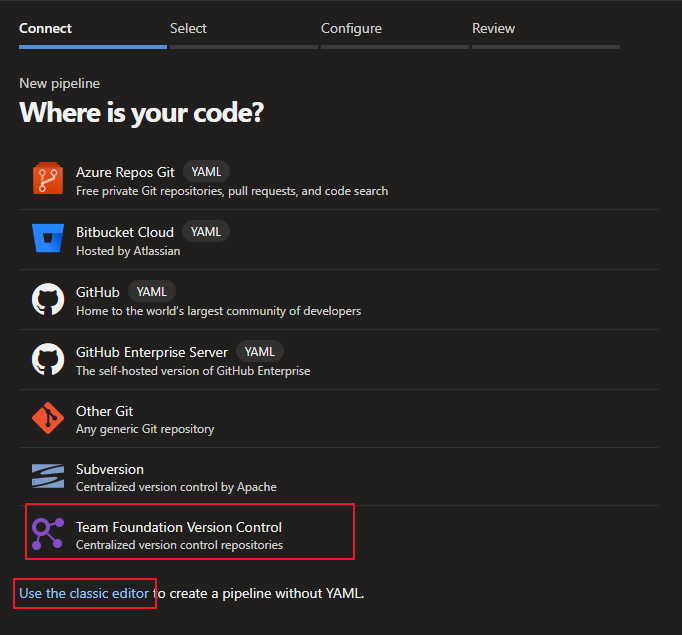Click the Bitbucket Cloud bucket icon
The width and height of the screenshot is (682, 635).
point(48,238)
